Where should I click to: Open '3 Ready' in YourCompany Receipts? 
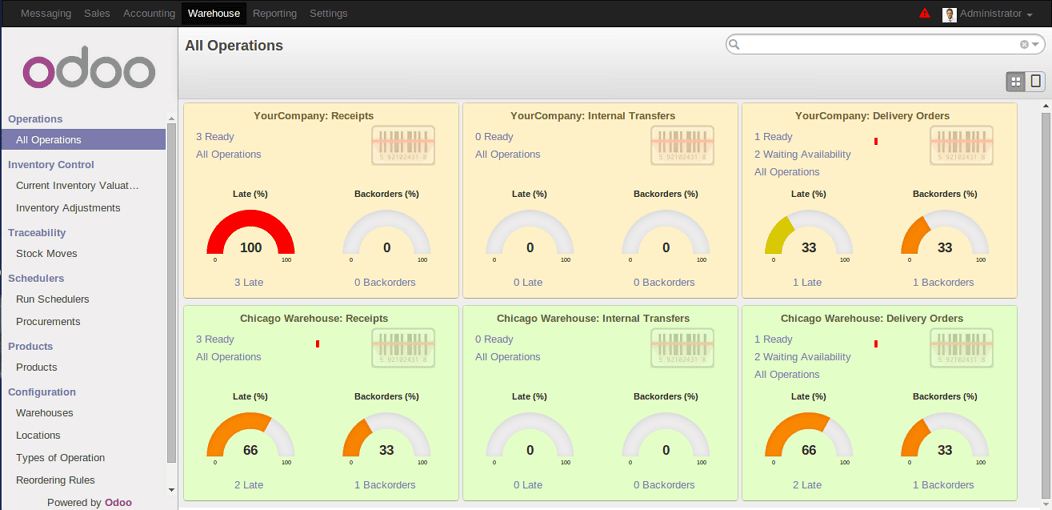click(x=215, y=137)
